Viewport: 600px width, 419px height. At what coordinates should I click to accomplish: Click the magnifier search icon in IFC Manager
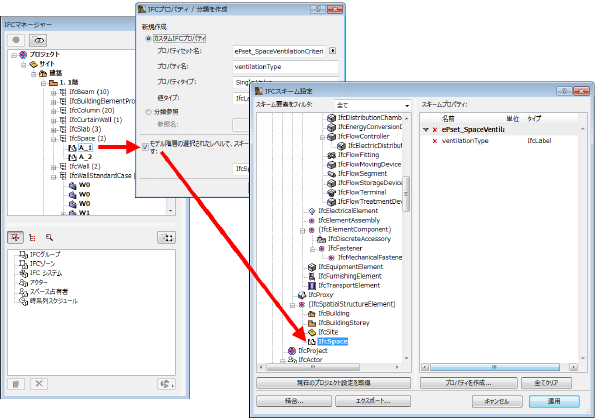(x=49, y=238)
